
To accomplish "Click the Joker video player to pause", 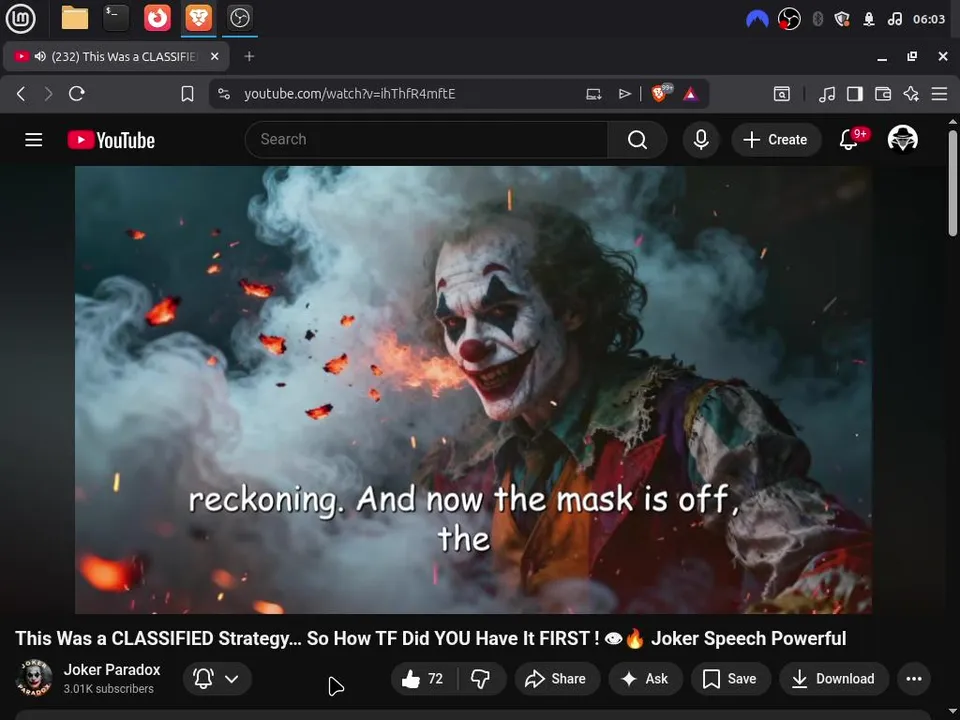I will (x=473, y=389).
